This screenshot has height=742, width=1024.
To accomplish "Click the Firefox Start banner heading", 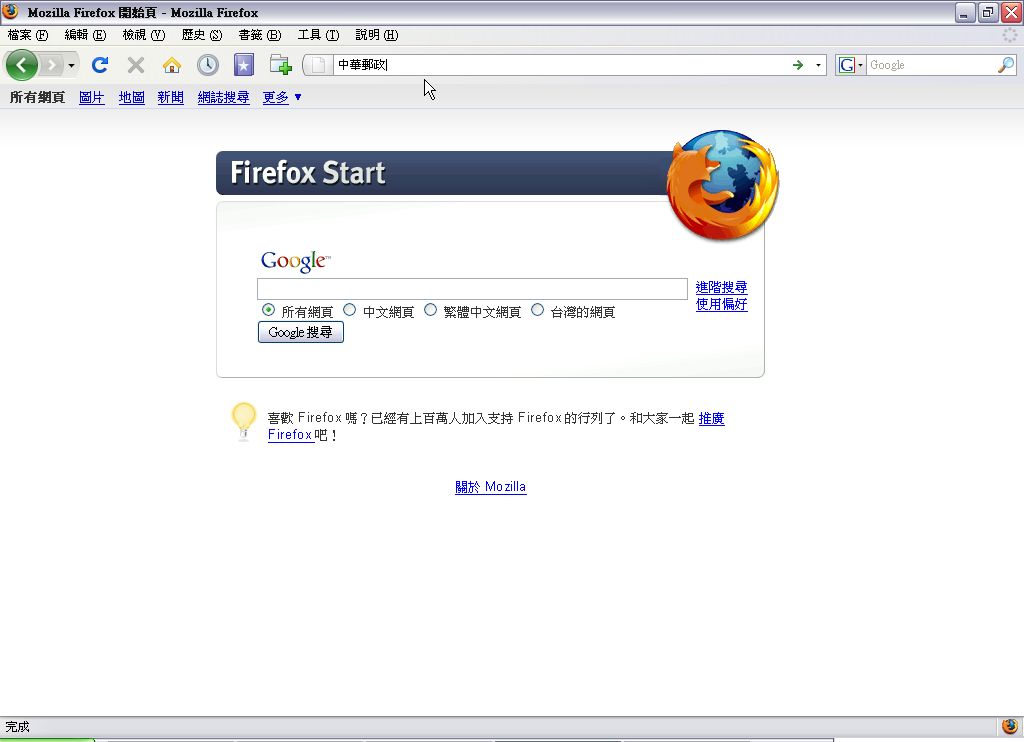I will pos(308,173).
